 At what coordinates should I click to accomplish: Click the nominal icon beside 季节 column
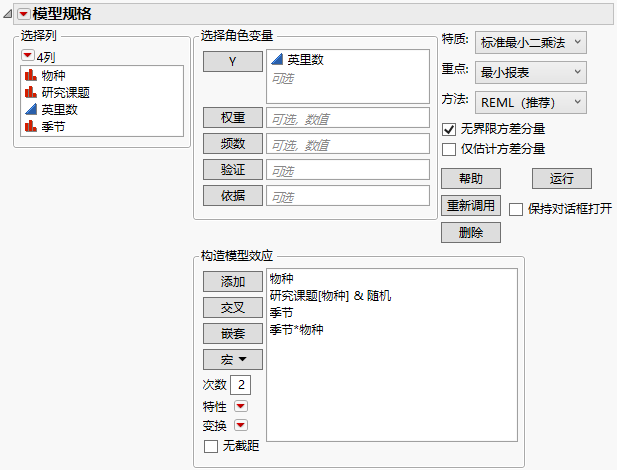click(30, 126)
